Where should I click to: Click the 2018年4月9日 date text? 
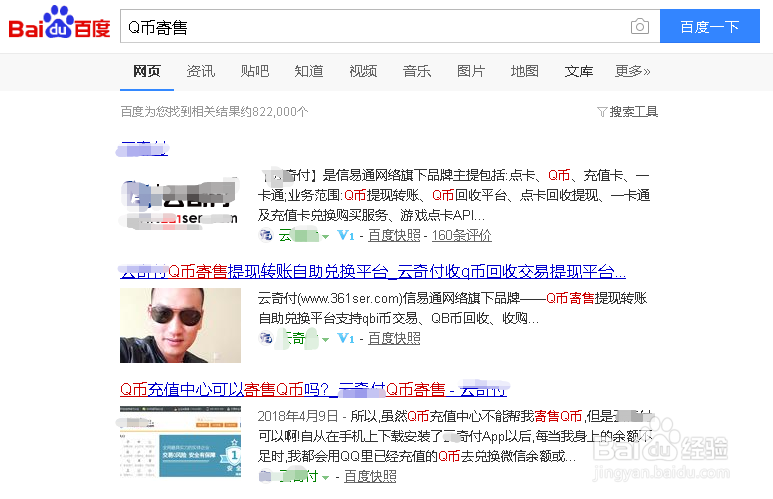[x=297, y=417]
